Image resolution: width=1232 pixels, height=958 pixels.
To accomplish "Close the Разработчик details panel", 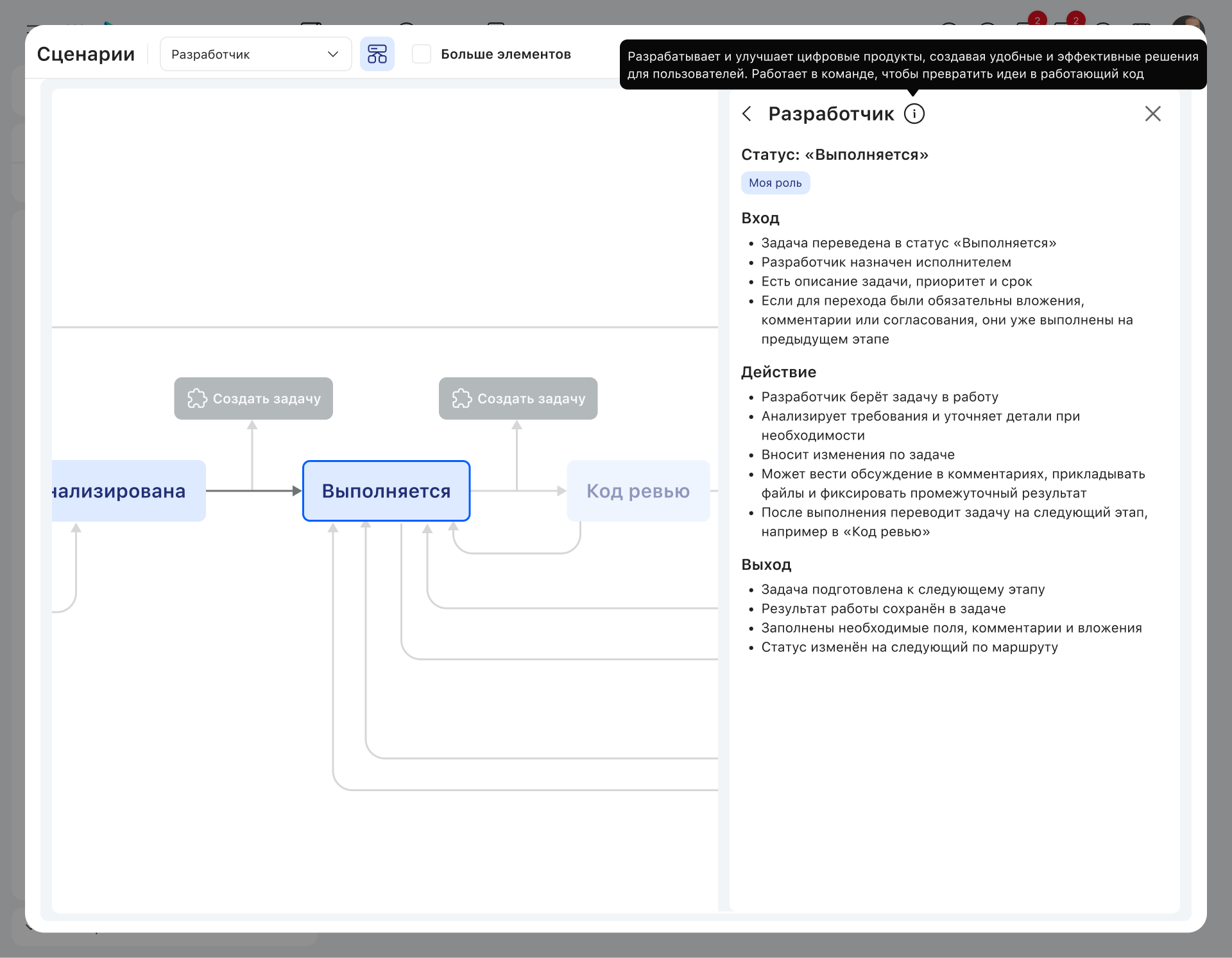I will [x=1152, y=114].
